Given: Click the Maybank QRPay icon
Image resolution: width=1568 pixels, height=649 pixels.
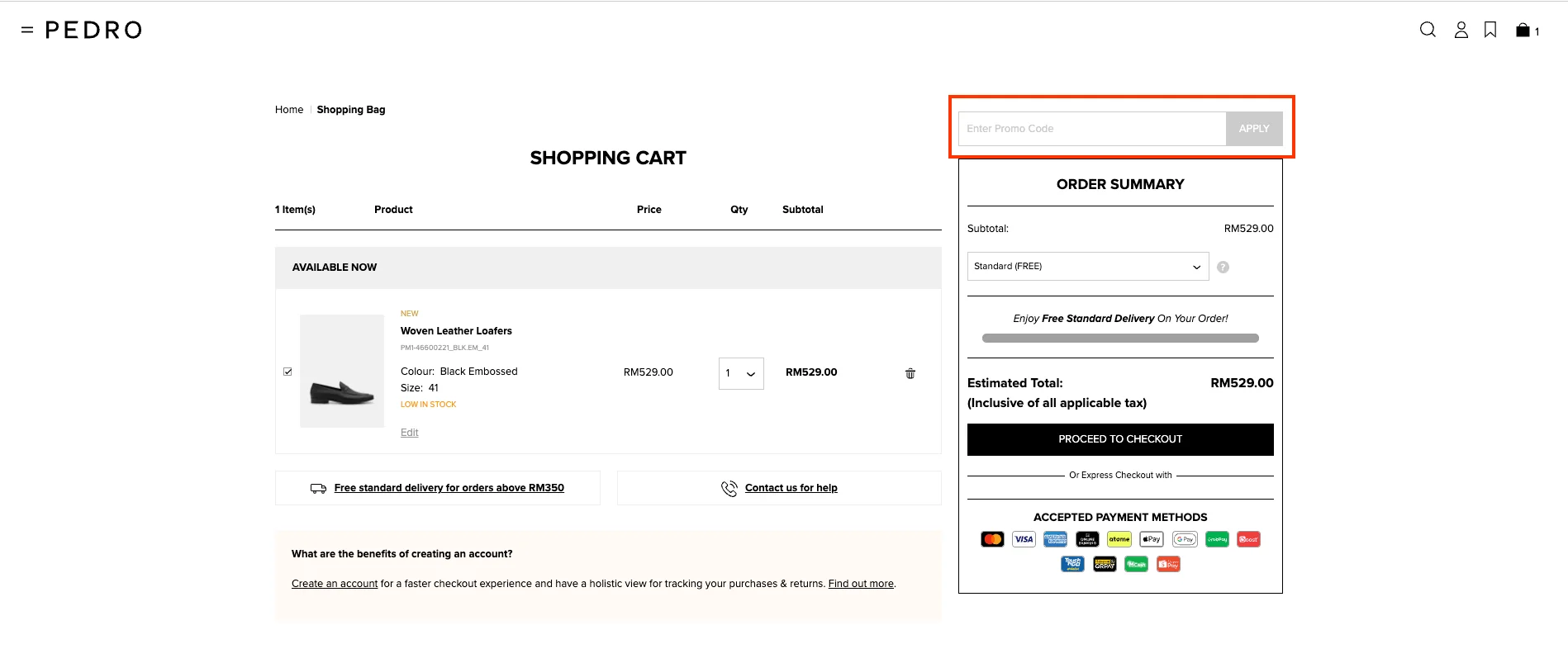Looking at the screenshot, I should click(x=1105, y=564).
